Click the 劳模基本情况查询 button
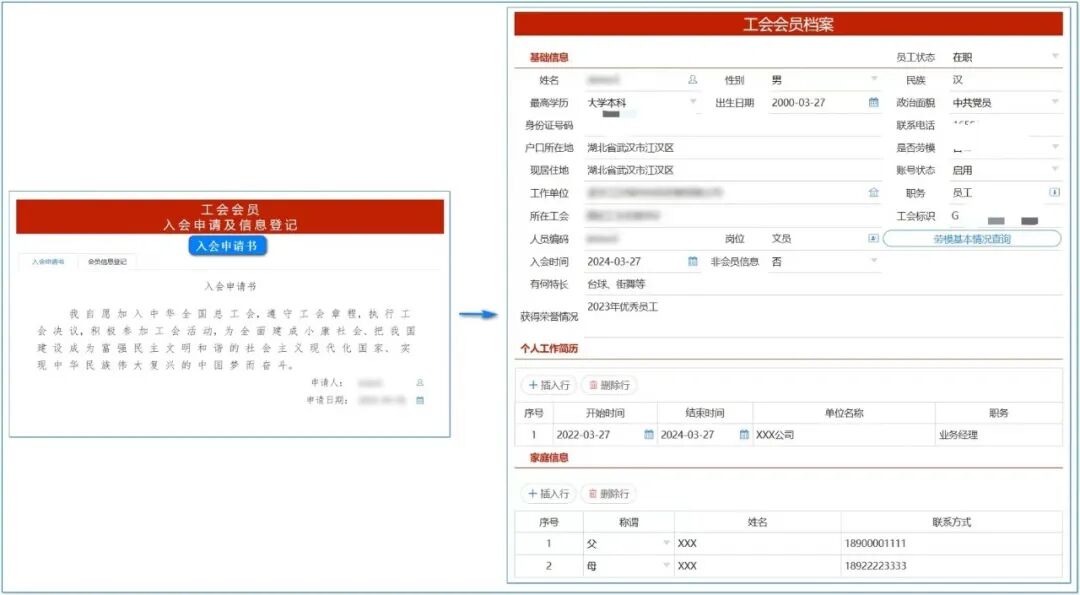 972,237
